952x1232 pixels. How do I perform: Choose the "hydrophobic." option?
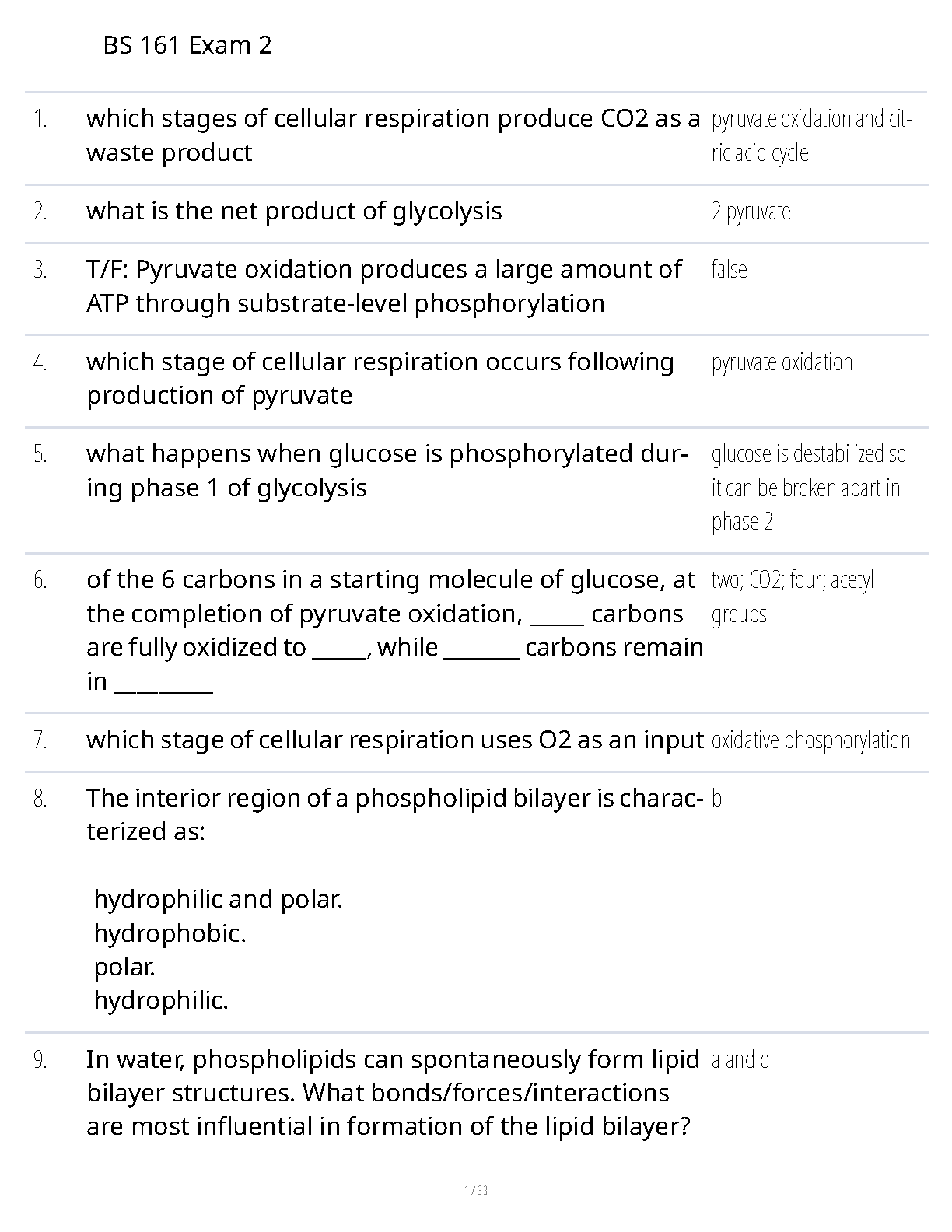170,933
